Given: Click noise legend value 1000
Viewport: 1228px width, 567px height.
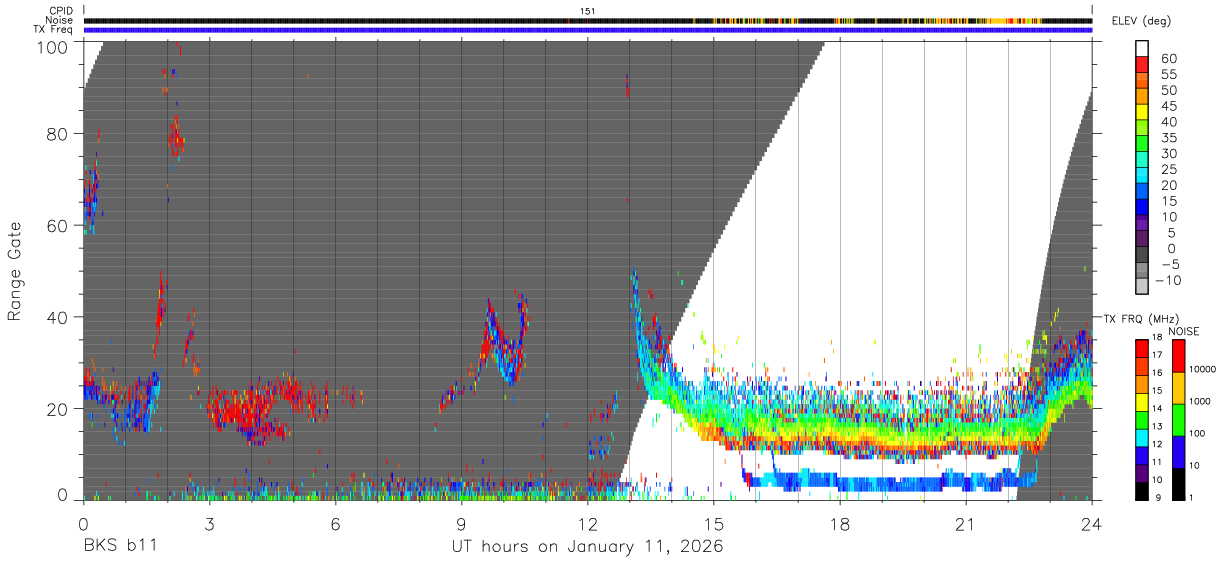Looking at the screenshot, I should point(1198,402).
